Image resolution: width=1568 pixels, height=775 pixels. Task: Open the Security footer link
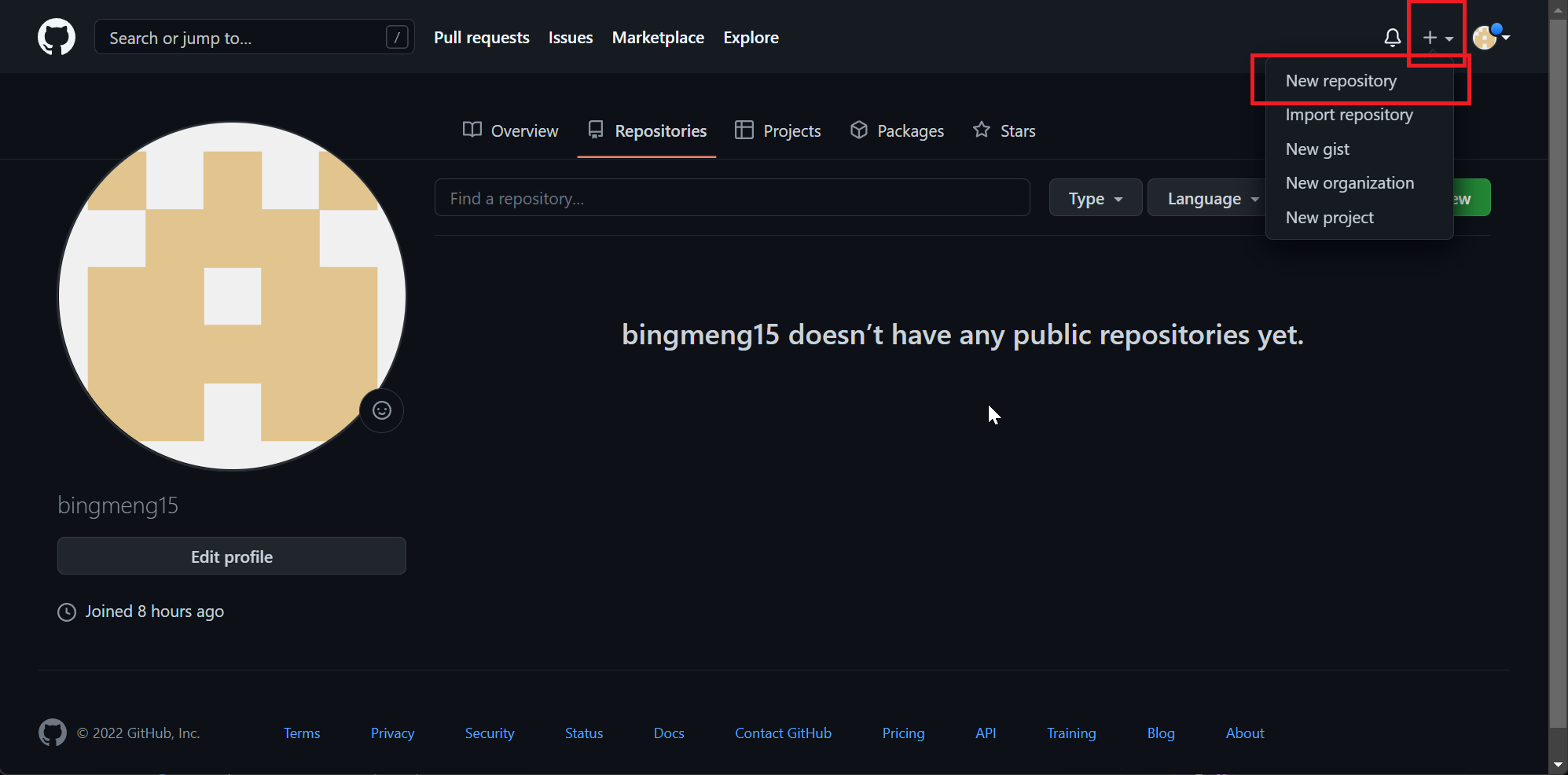[490, 733]
